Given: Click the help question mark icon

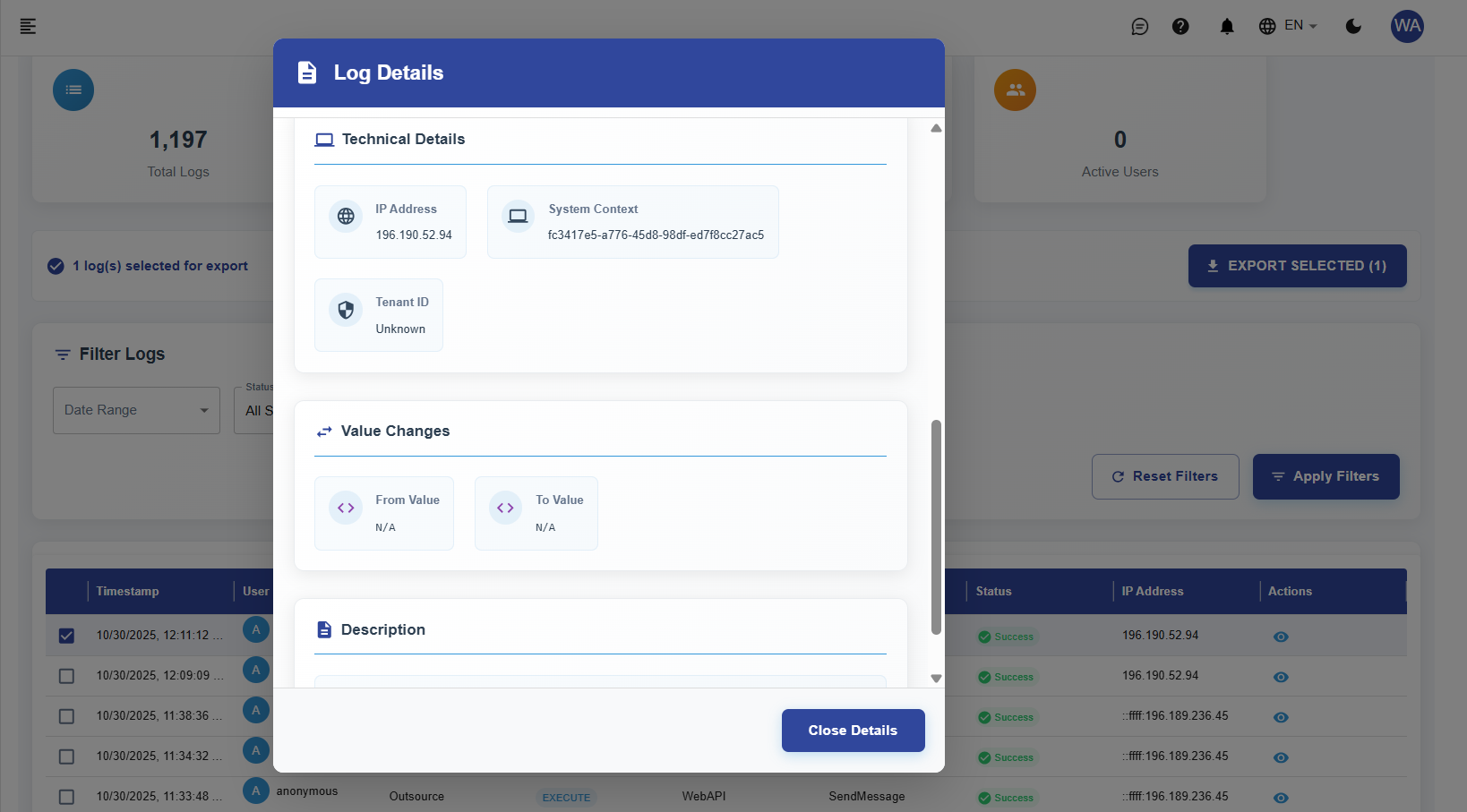Looking at the screenshot, I should click(x=1180, y=26).
